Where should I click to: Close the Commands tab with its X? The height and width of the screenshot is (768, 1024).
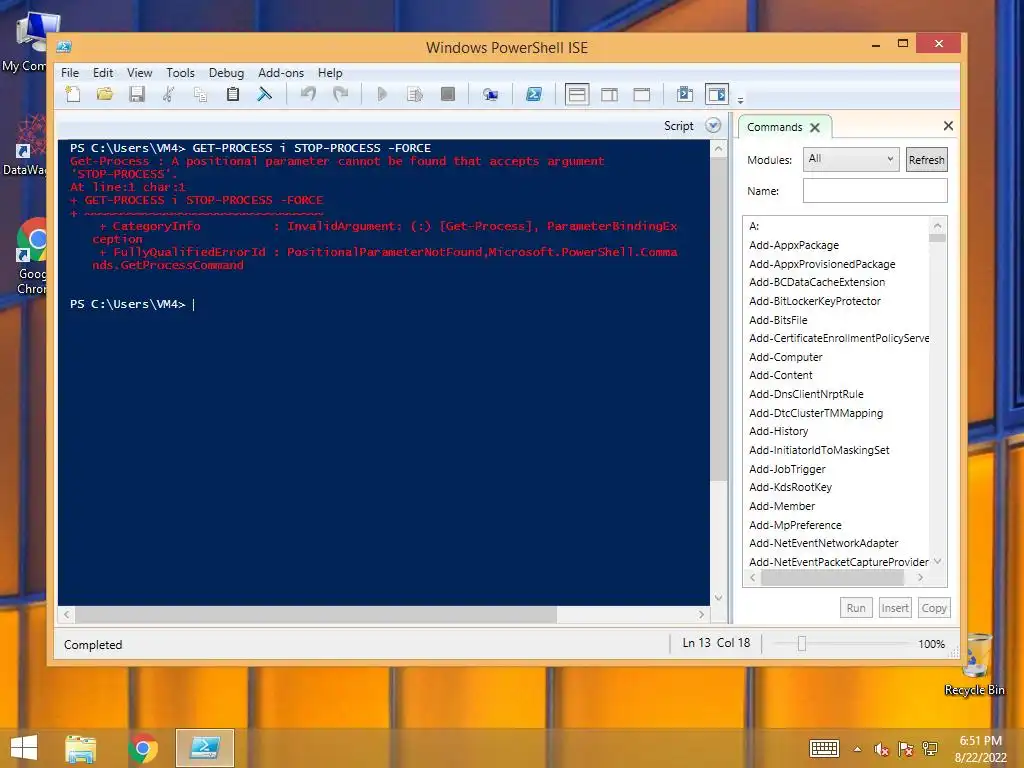(815, 127)
